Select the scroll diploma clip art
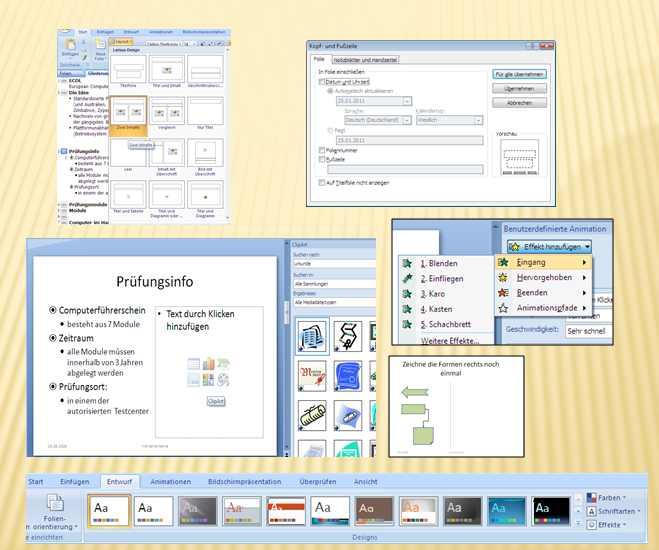659x550 pixels. click(x=312, y=416)
